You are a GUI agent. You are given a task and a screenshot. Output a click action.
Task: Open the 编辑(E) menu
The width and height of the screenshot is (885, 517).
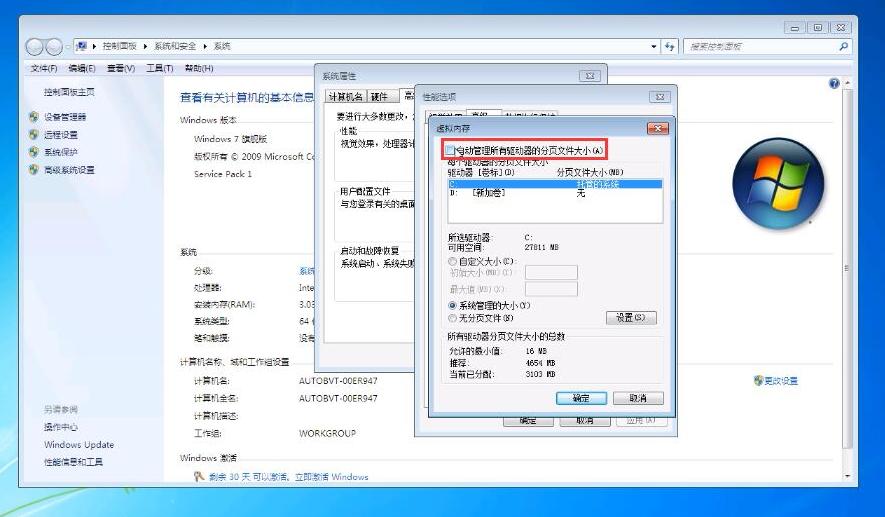(82, 68)
